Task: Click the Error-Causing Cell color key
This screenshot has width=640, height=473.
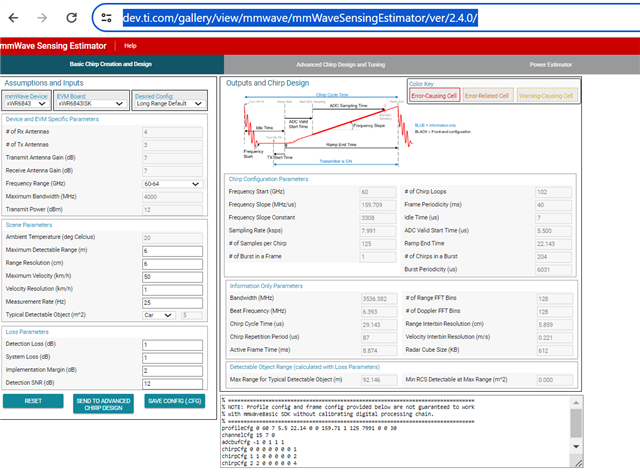Action: [434, 96]
